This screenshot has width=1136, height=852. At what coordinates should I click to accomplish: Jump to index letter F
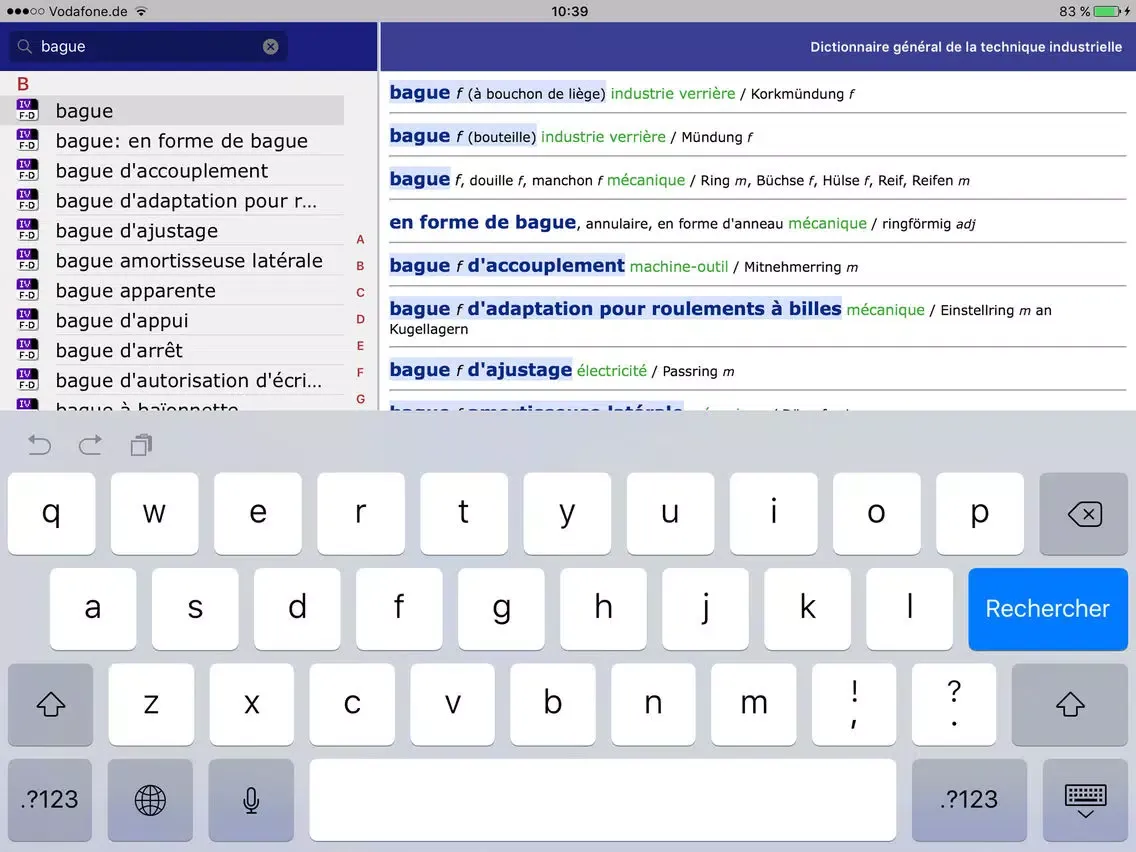pyautogui.click(x=360, y=372)
